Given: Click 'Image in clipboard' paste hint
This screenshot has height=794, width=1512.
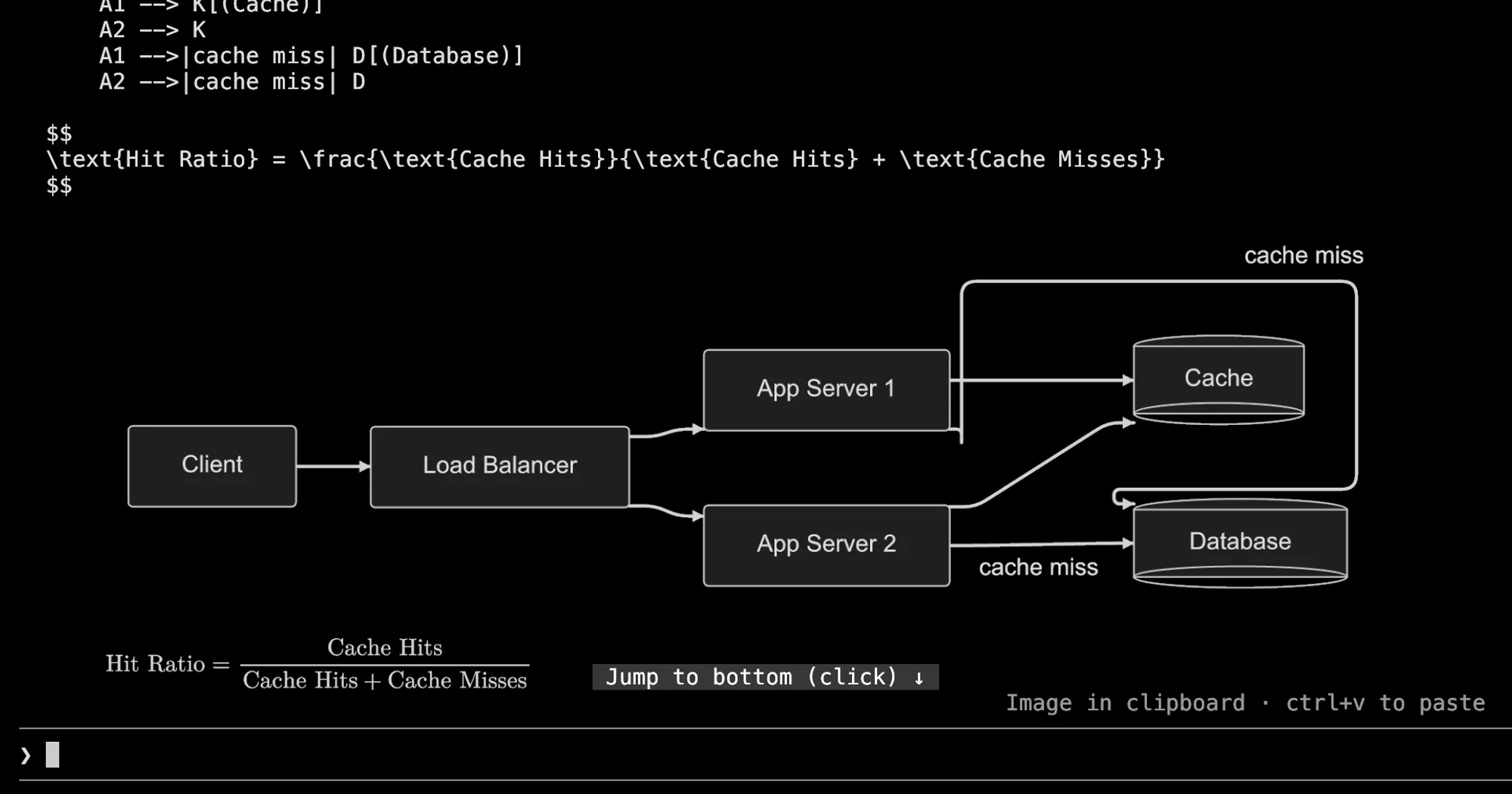Looking at the screenshot, I should (1245, 703).
